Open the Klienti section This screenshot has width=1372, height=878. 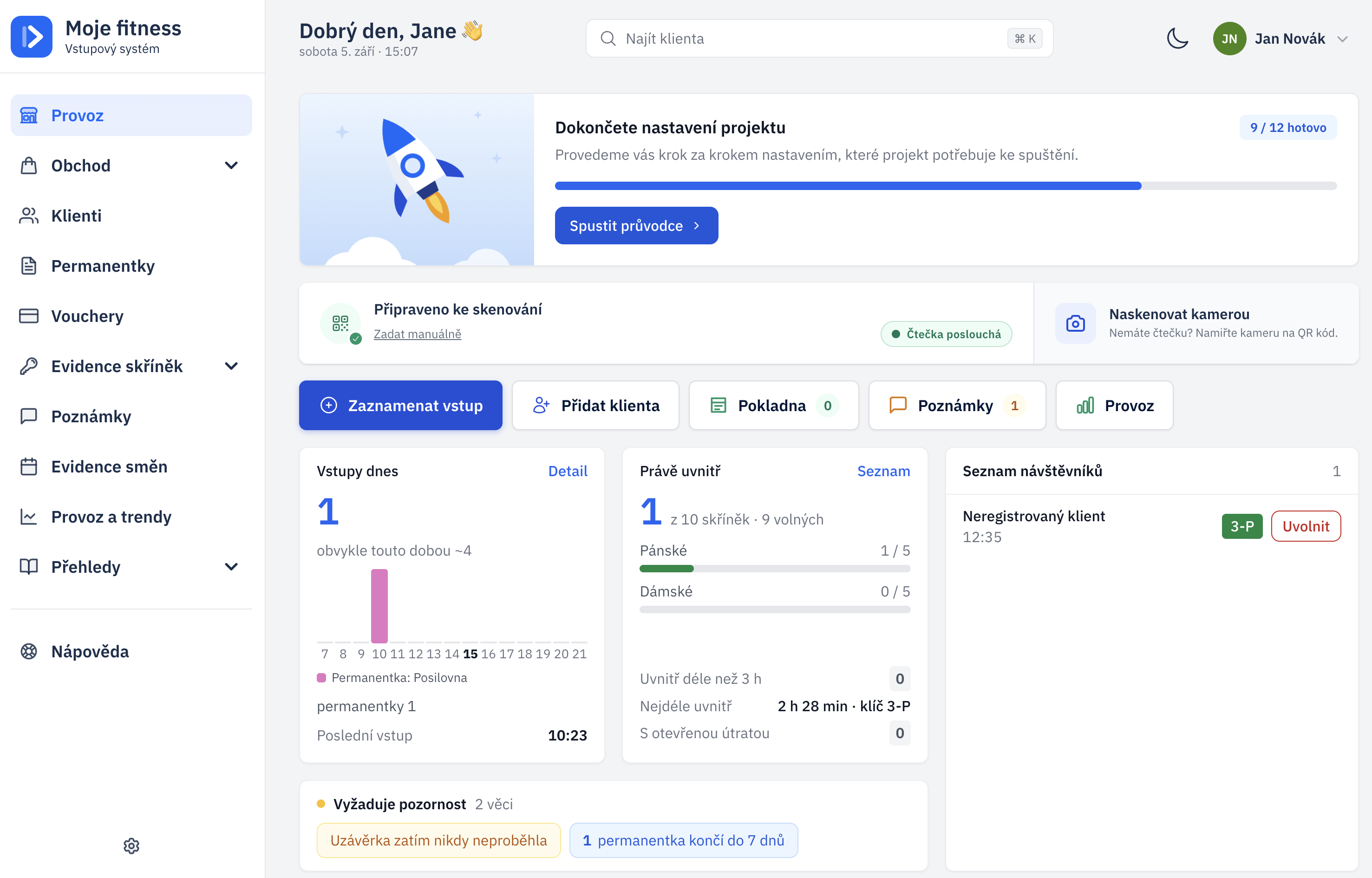131,216
